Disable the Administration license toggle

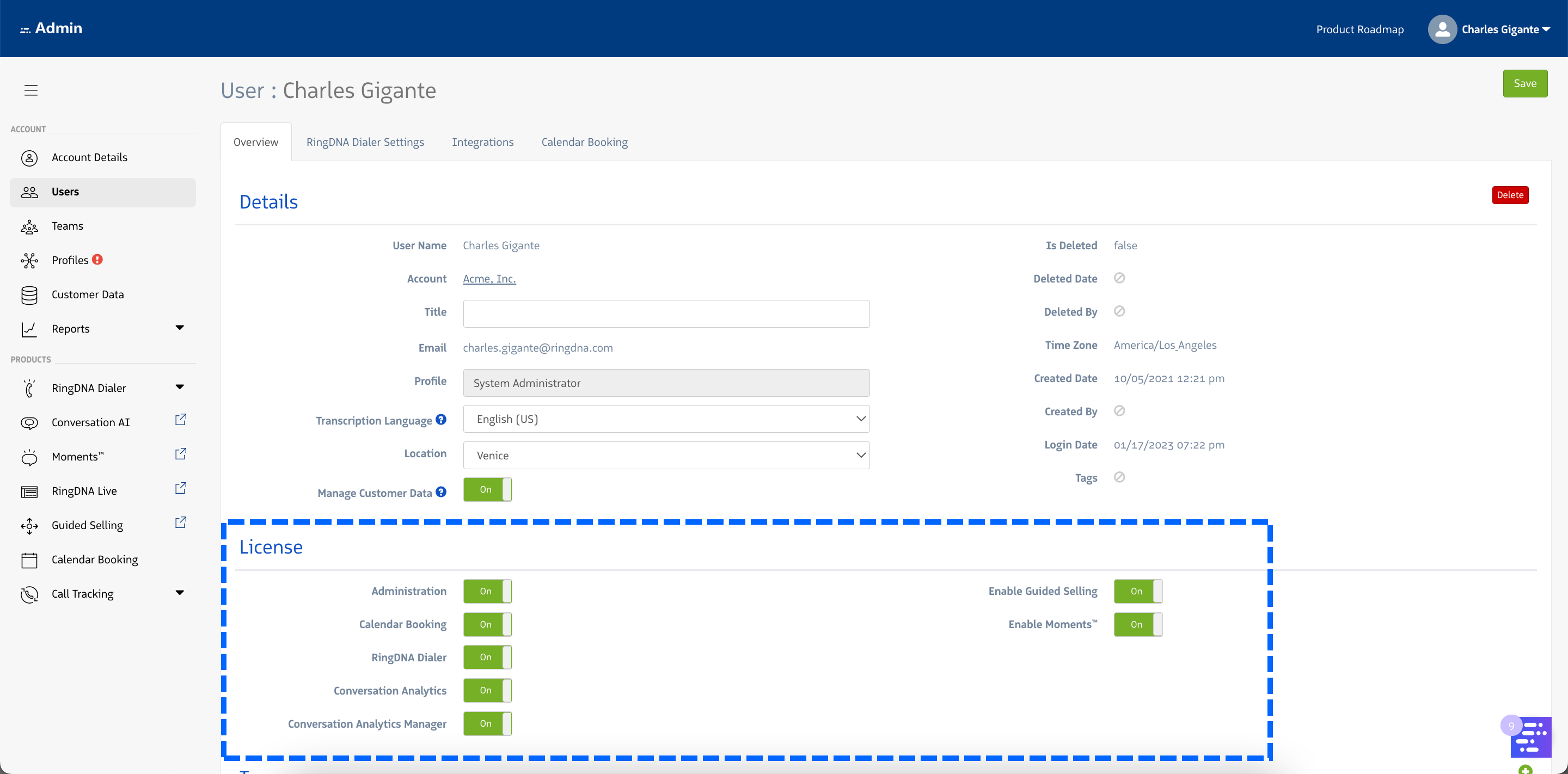(487, 591)
